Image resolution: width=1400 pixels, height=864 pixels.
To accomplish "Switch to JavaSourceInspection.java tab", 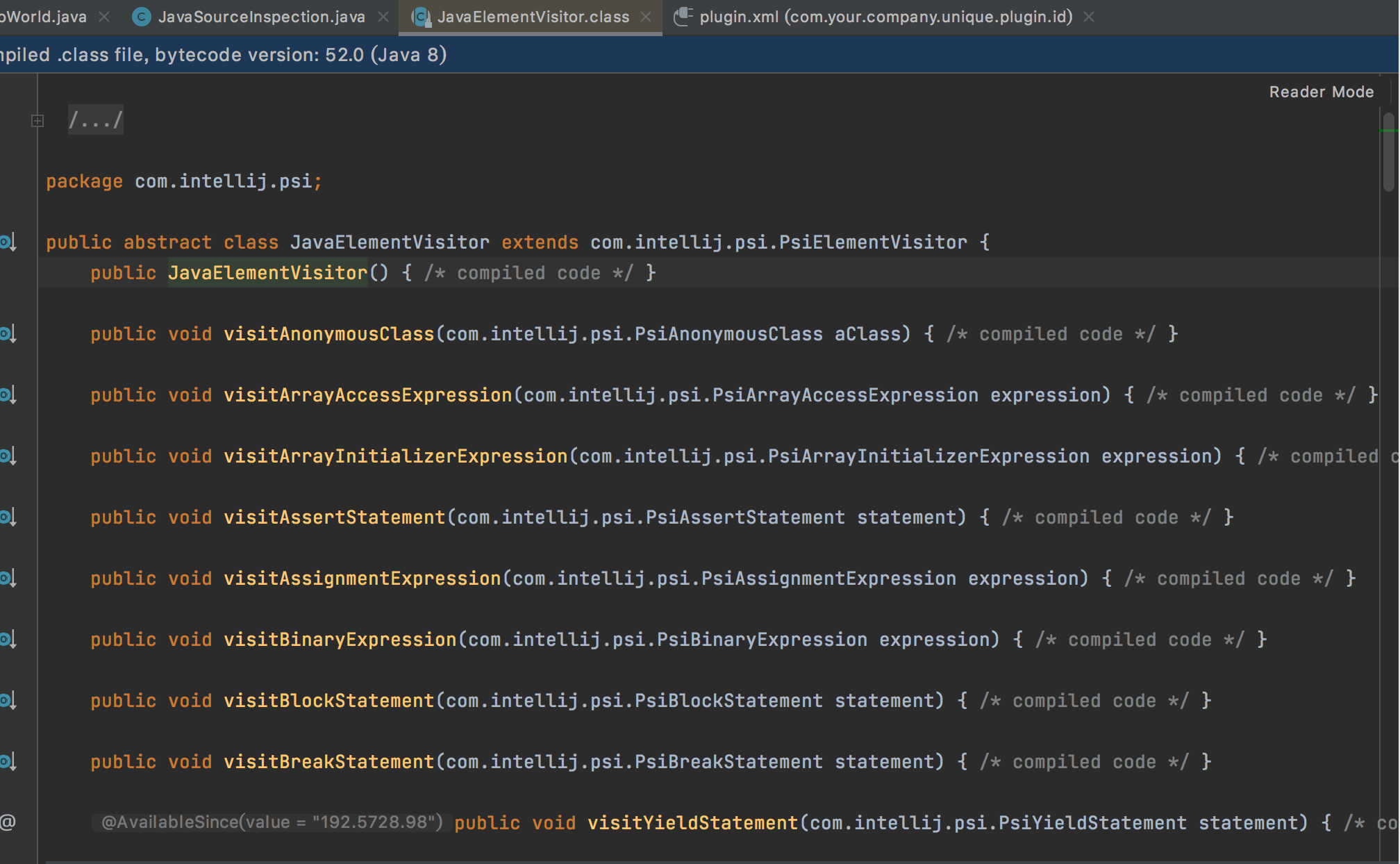I will click(261, 17).
